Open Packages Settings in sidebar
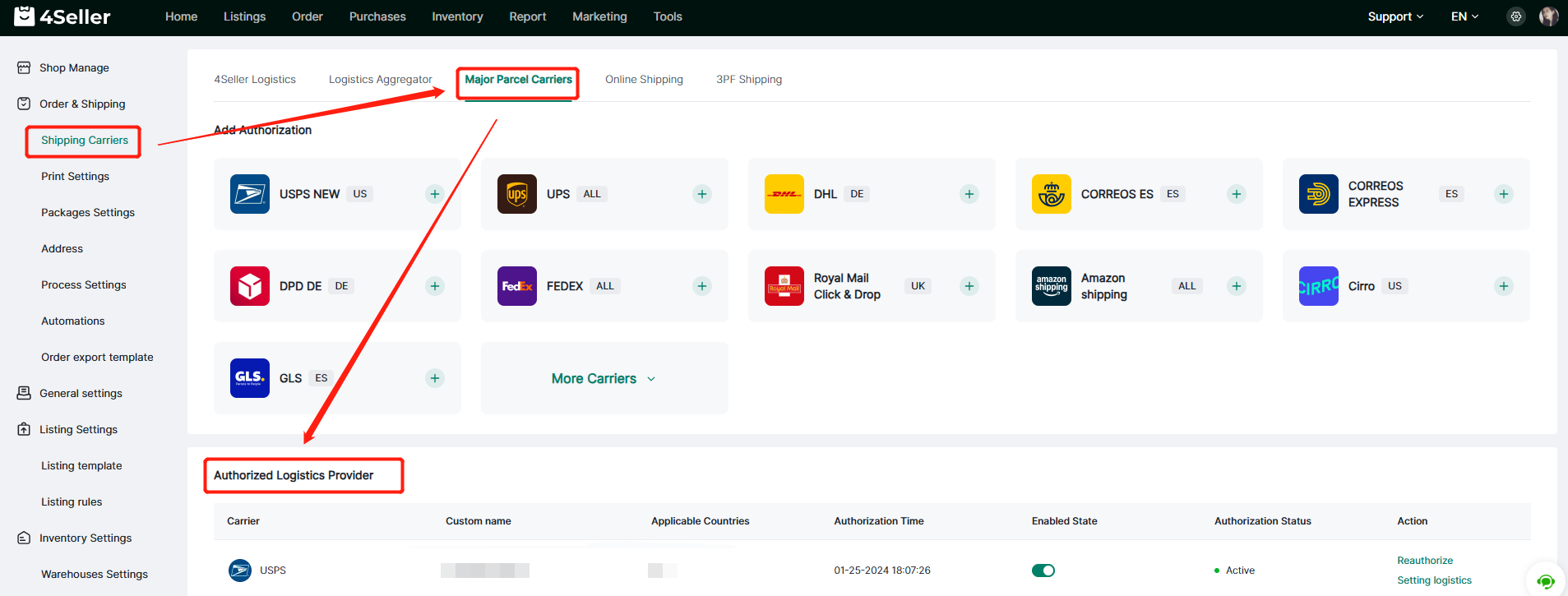 click(88, 212)
